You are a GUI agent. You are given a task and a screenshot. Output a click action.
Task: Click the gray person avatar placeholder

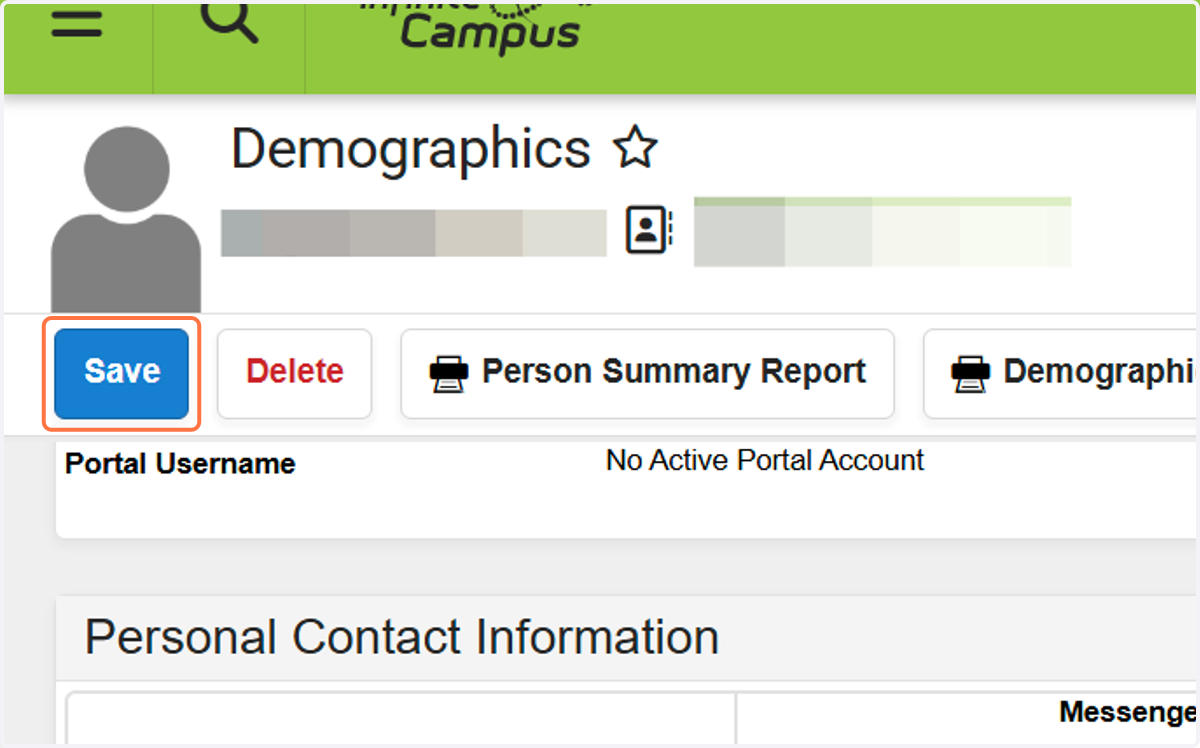[126, 220]
